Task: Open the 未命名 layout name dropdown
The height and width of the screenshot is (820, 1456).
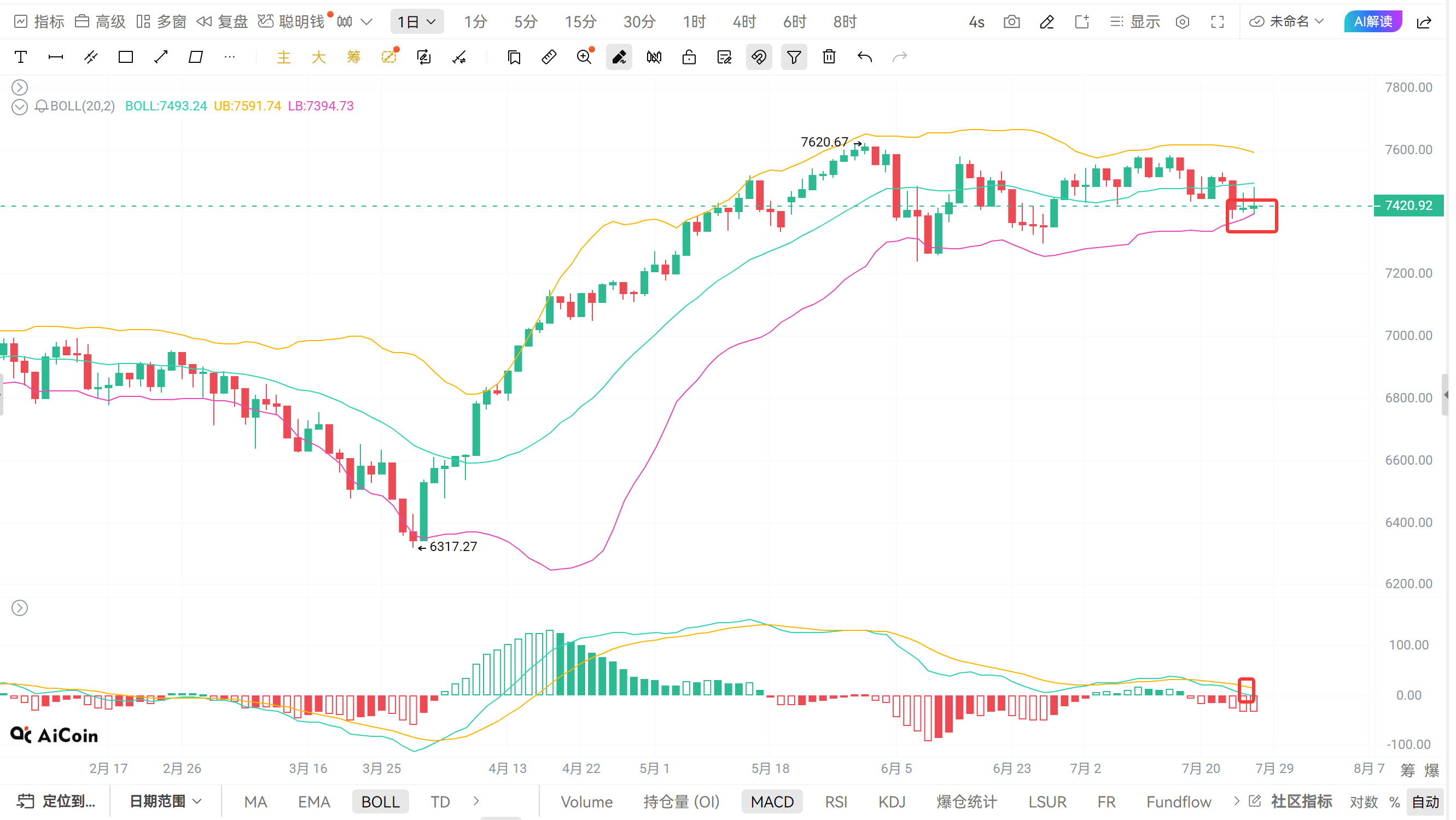Action: 1286,22
